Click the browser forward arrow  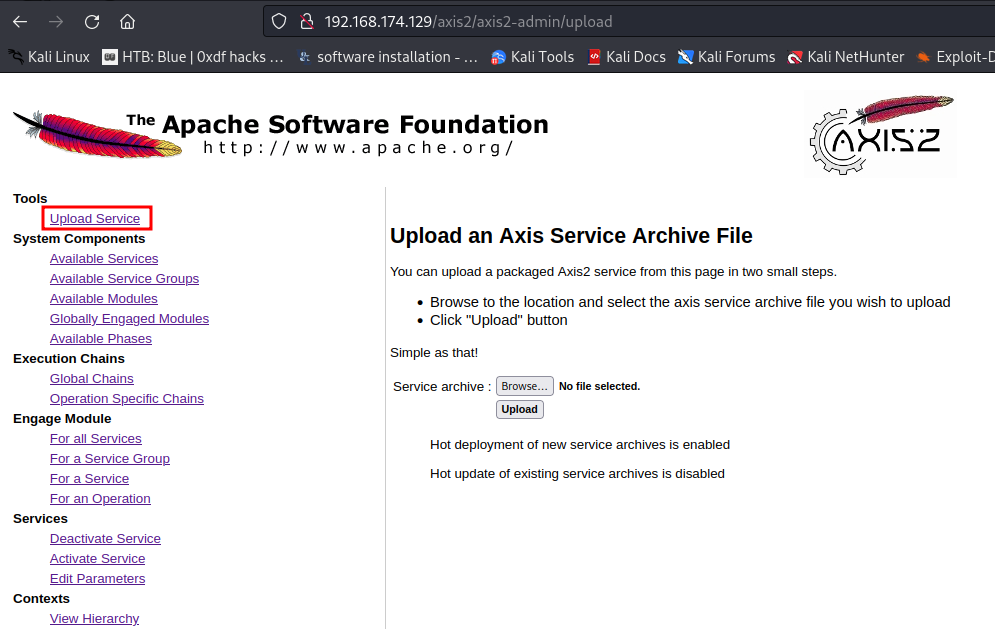(x=56, y=22)
